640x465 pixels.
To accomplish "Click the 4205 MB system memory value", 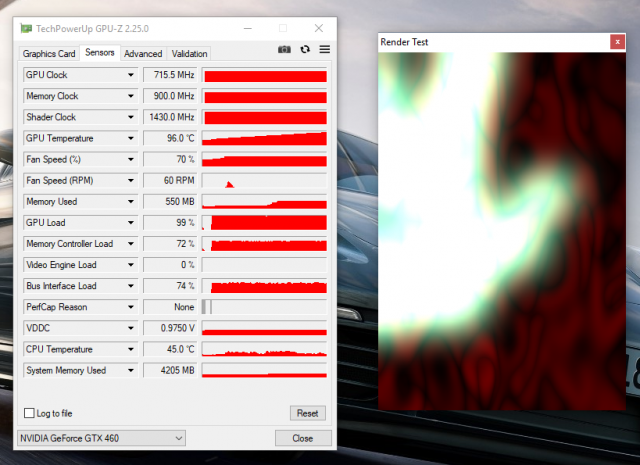I will 170,371.
